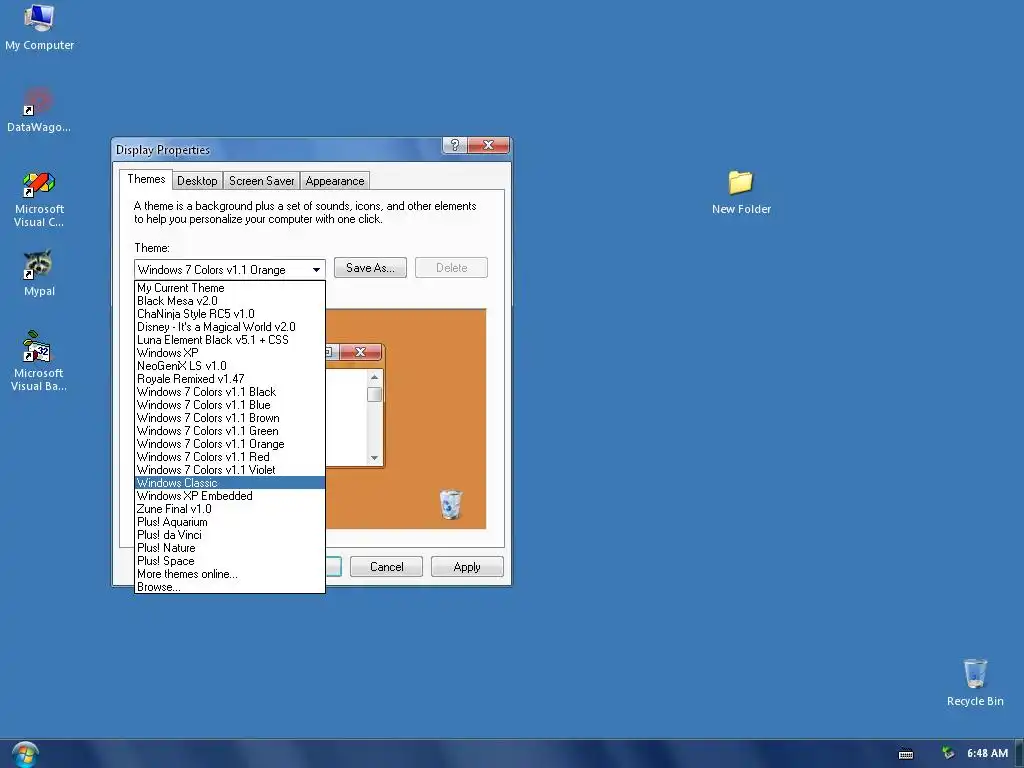Click the safely remove hardware tray icon
The image size is (1024, 768).
pos(948,754)
